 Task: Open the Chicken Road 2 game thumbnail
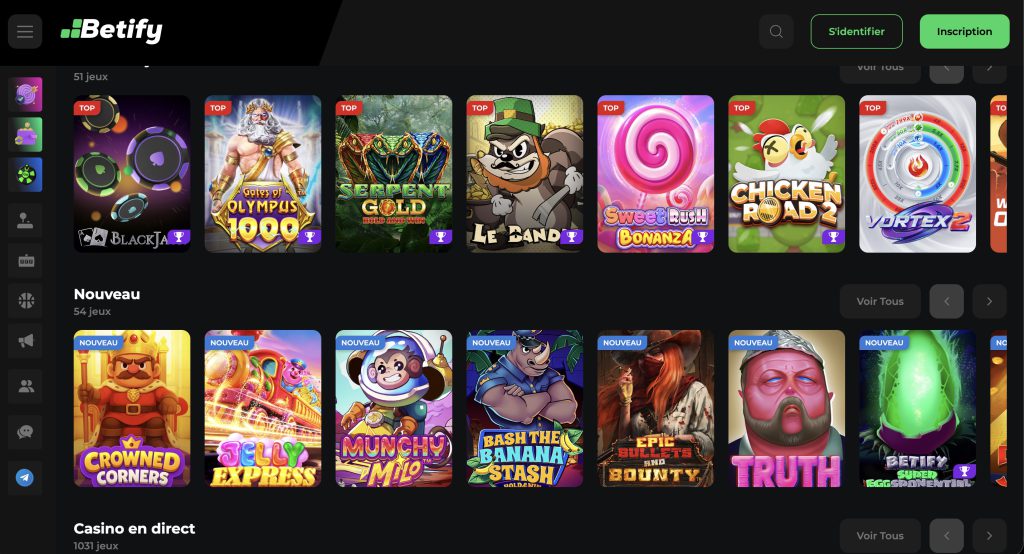786,174
